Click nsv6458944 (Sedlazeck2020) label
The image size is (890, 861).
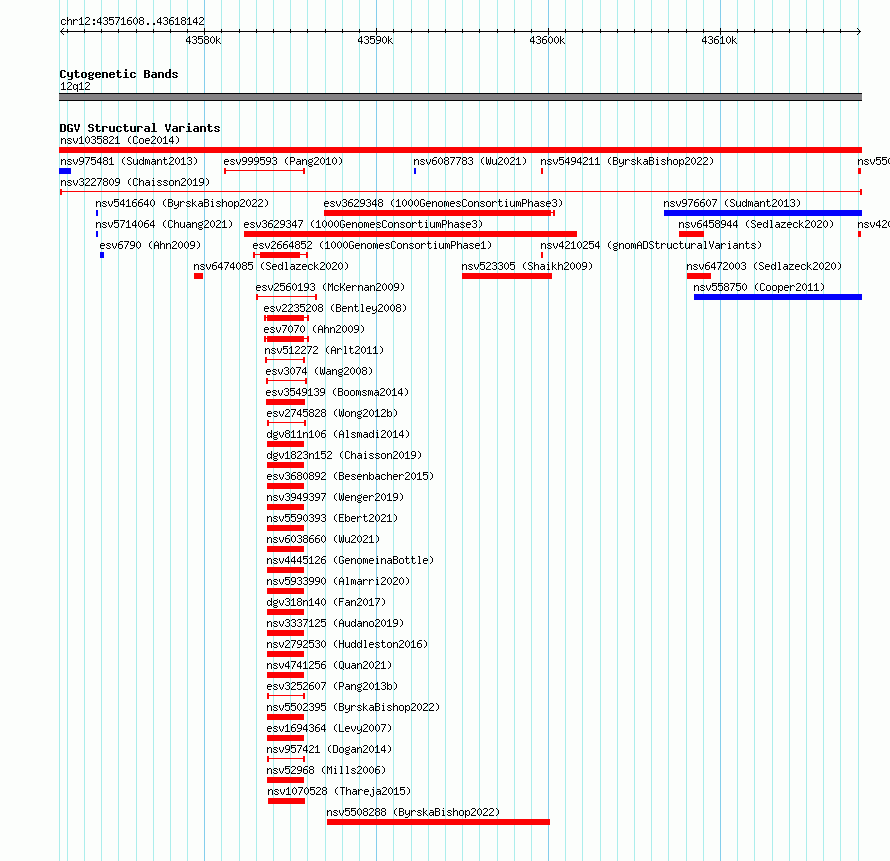tap(756, 224)
